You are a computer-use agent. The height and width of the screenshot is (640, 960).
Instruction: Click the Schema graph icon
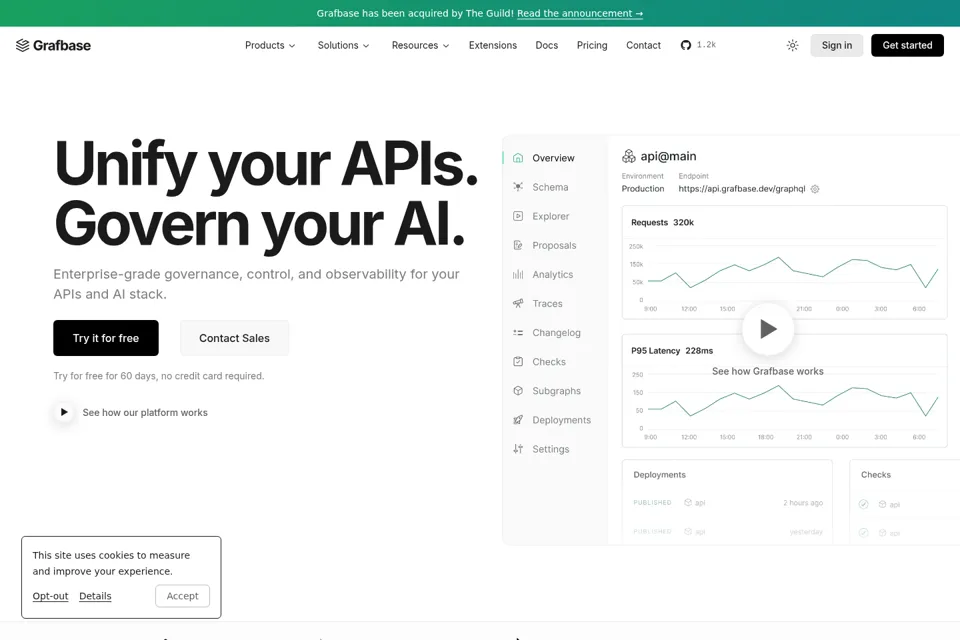(518, 187)
